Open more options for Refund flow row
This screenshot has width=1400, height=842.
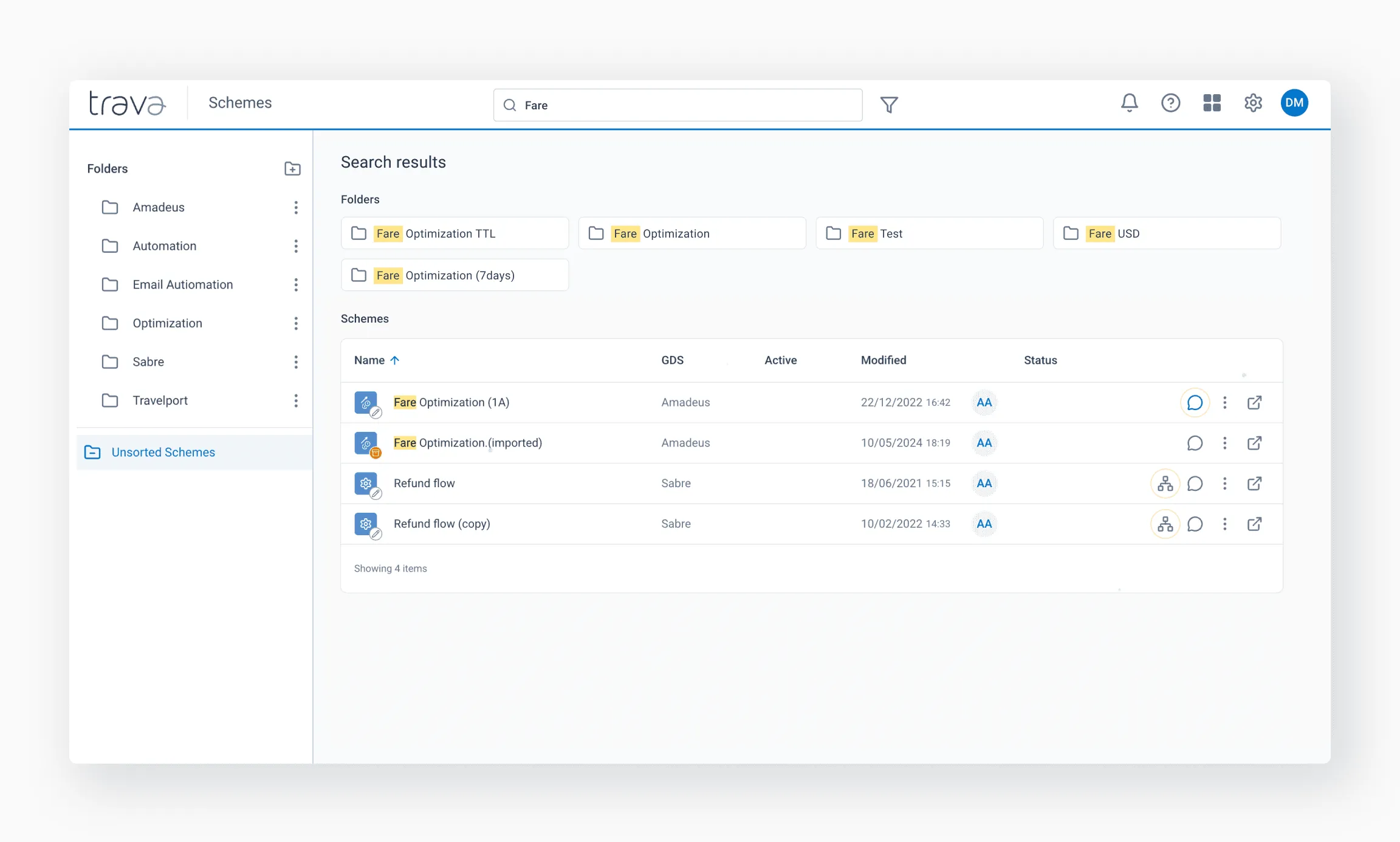(x=1224, y=484)
